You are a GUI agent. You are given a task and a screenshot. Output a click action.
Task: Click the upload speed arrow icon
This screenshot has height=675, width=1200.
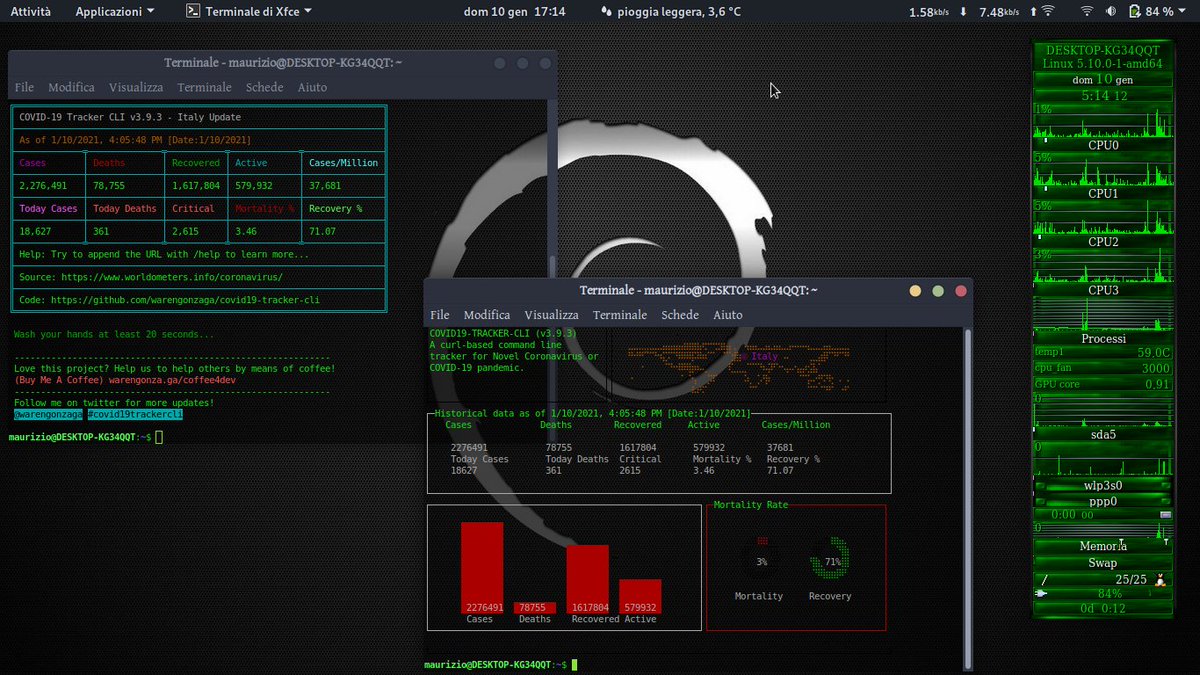[1033, 12]
